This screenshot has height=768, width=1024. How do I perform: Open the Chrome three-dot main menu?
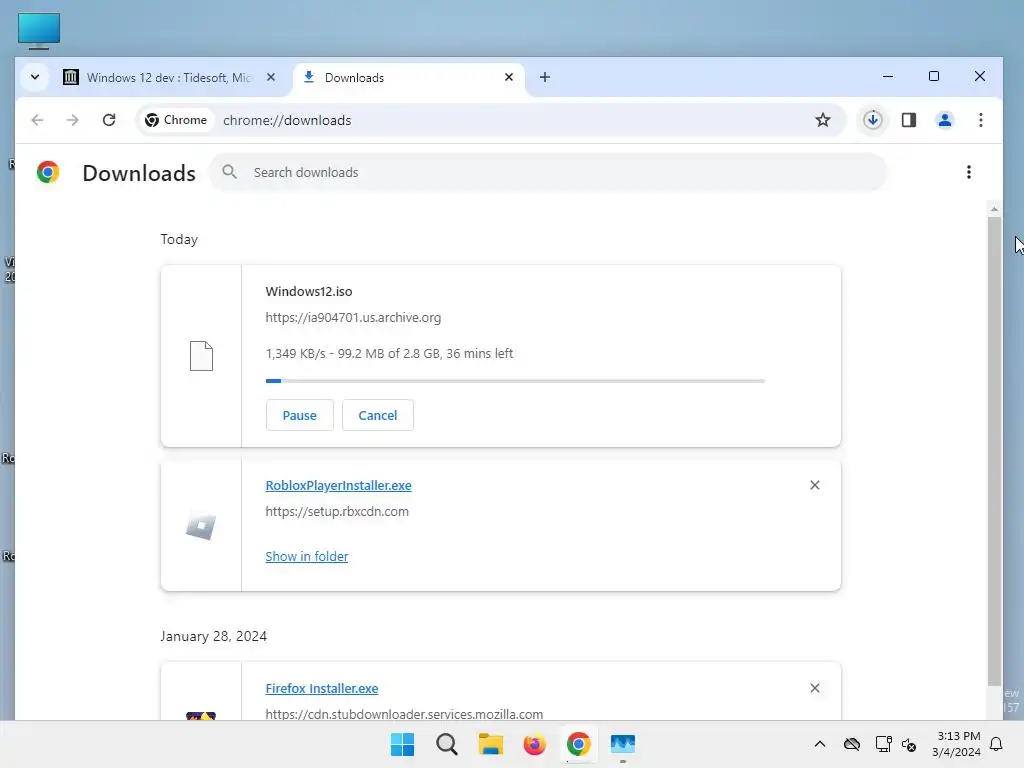coord(980,120)
